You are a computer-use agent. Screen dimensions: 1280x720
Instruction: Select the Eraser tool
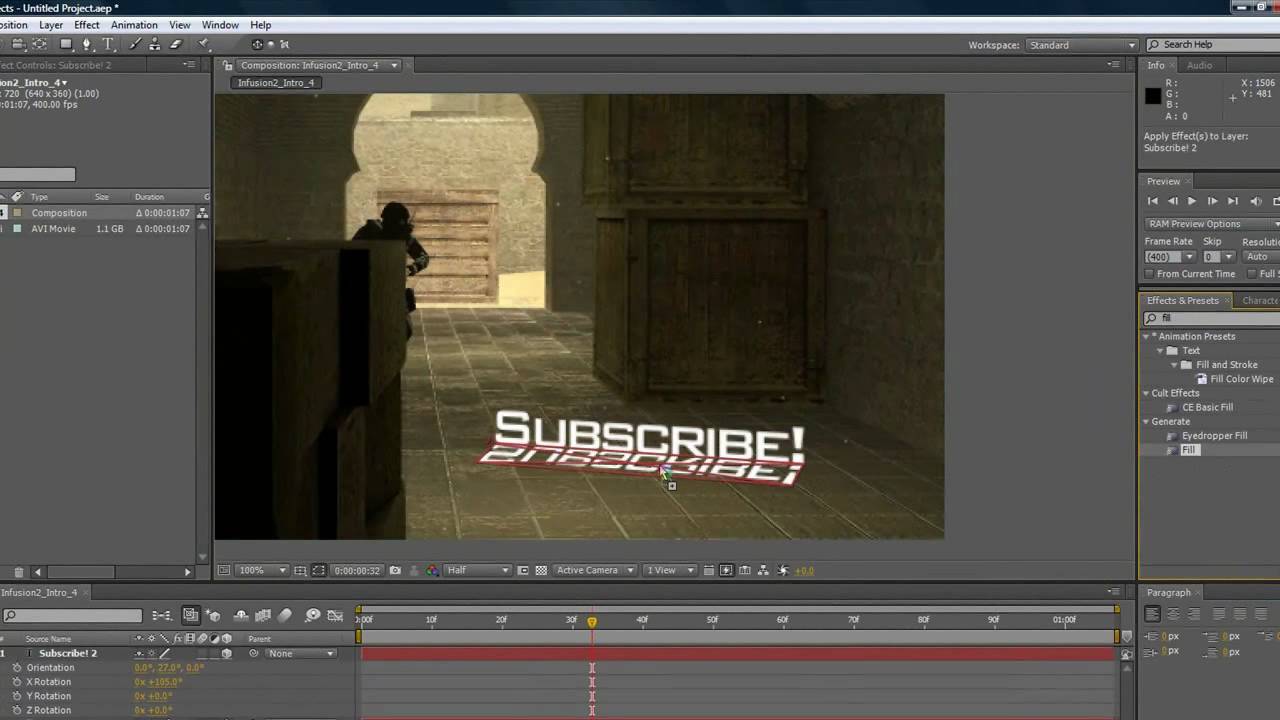click(176, 44)
